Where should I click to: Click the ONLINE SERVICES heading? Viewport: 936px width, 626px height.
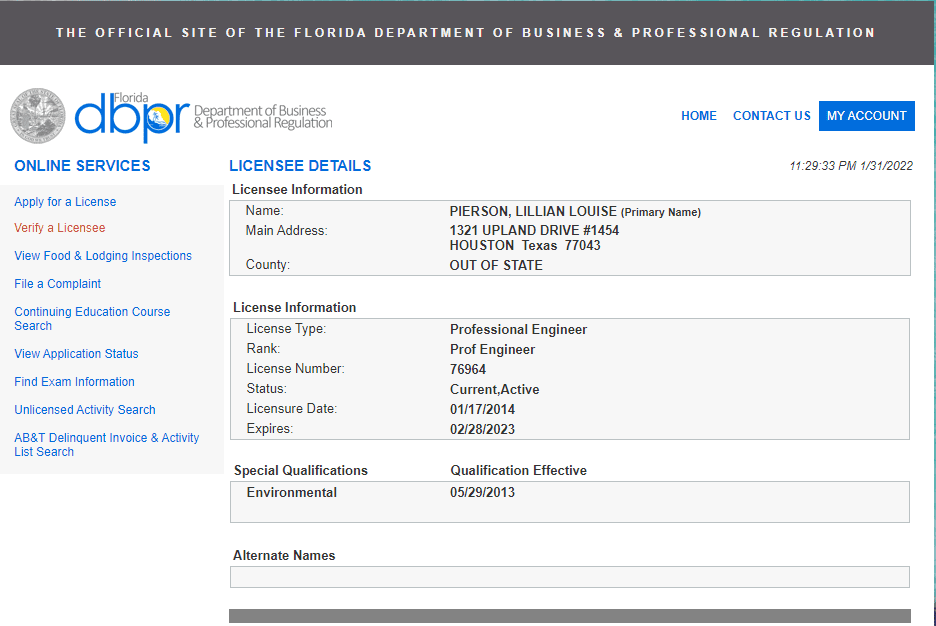pos(82,166)
